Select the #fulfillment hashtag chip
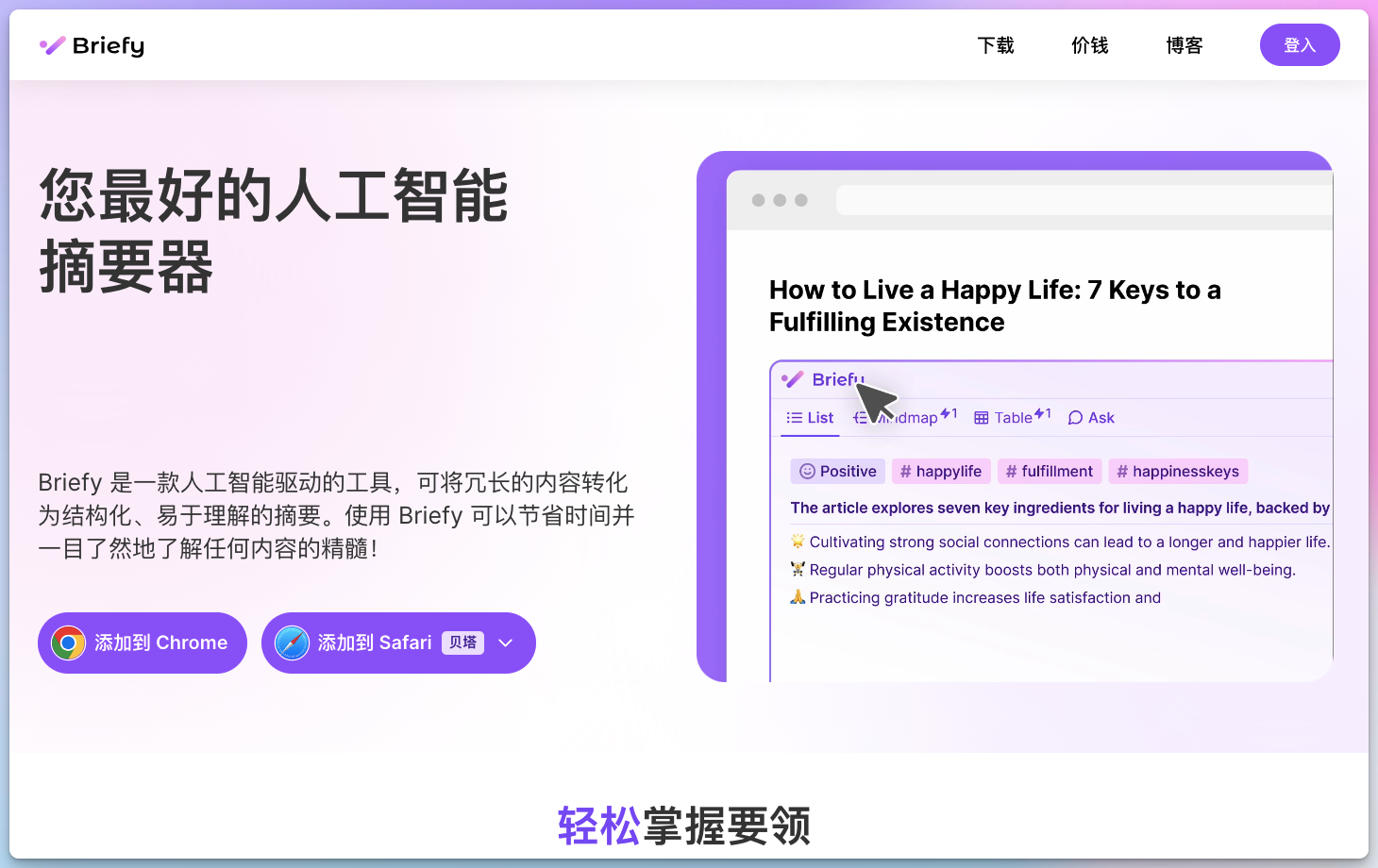Viewport: 1378px width, 868px height. click(1049, 472)
